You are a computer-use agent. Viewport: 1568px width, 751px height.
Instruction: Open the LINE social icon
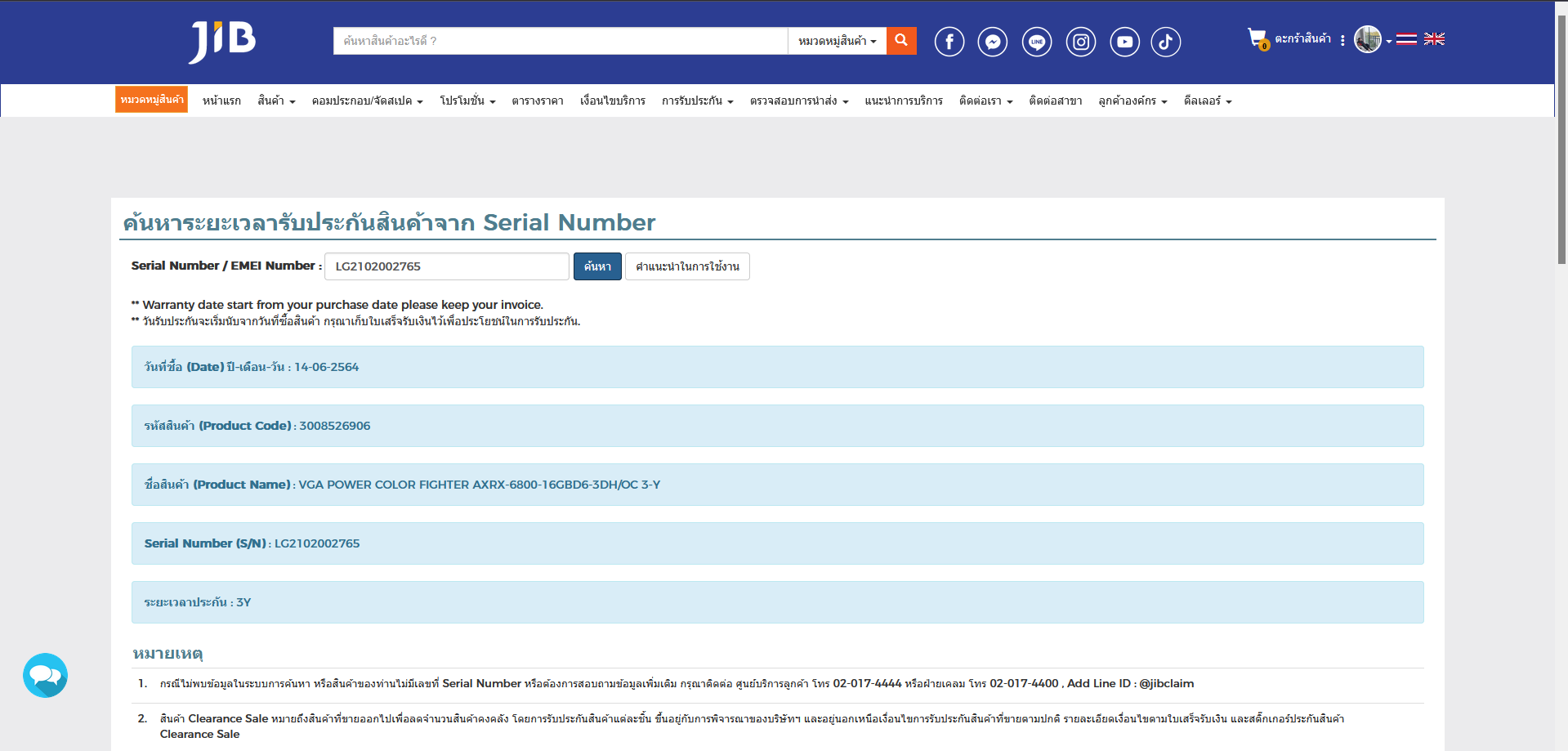(1037, 42)
